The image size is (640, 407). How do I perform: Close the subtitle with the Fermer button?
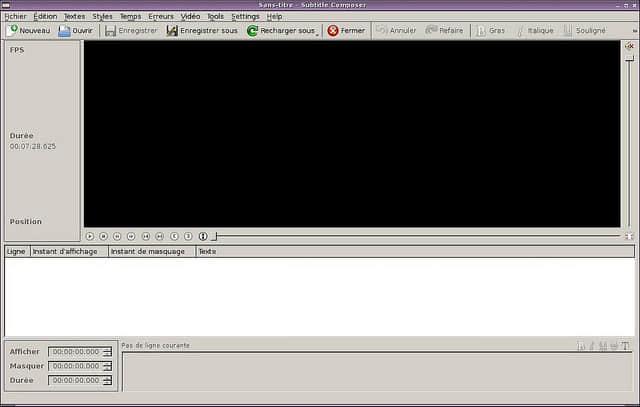346,31
